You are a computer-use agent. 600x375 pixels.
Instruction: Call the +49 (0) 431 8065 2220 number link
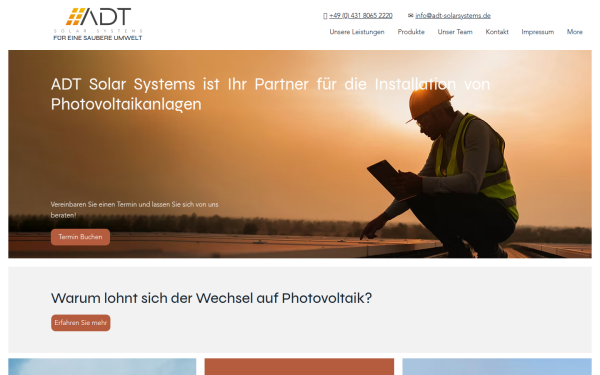361,16
